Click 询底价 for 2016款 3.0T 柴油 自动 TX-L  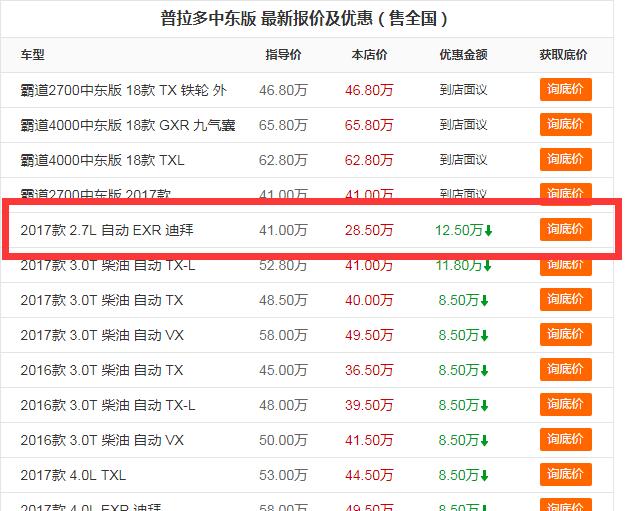pyautogui.click(x=565, y=404)
